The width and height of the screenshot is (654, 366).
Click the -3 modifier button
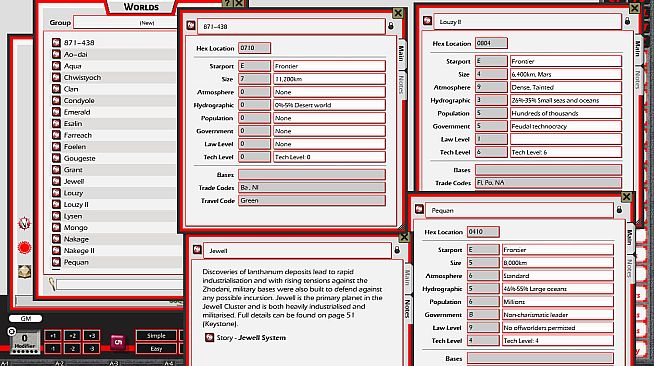pos(91,348)
